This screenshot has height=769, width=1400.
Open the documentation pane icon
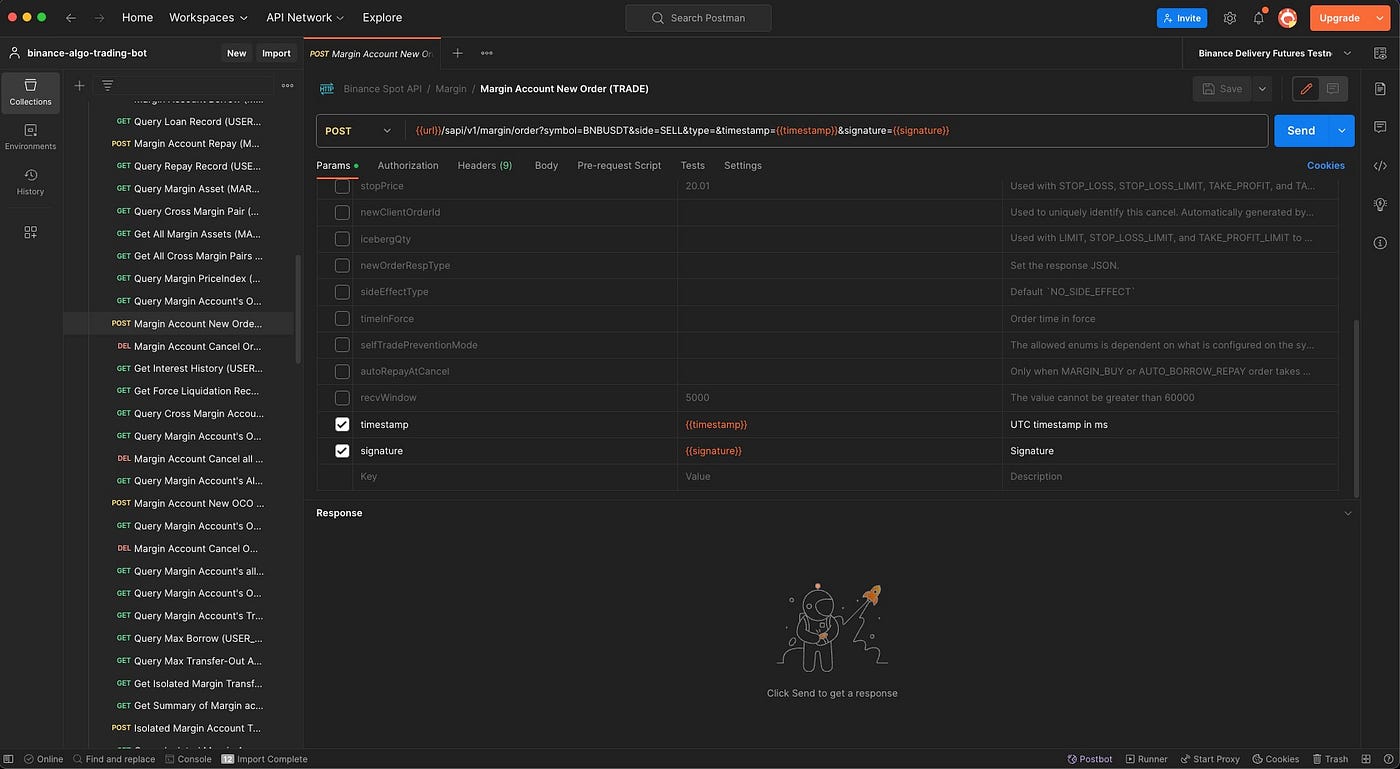(x=1380, y=89)
